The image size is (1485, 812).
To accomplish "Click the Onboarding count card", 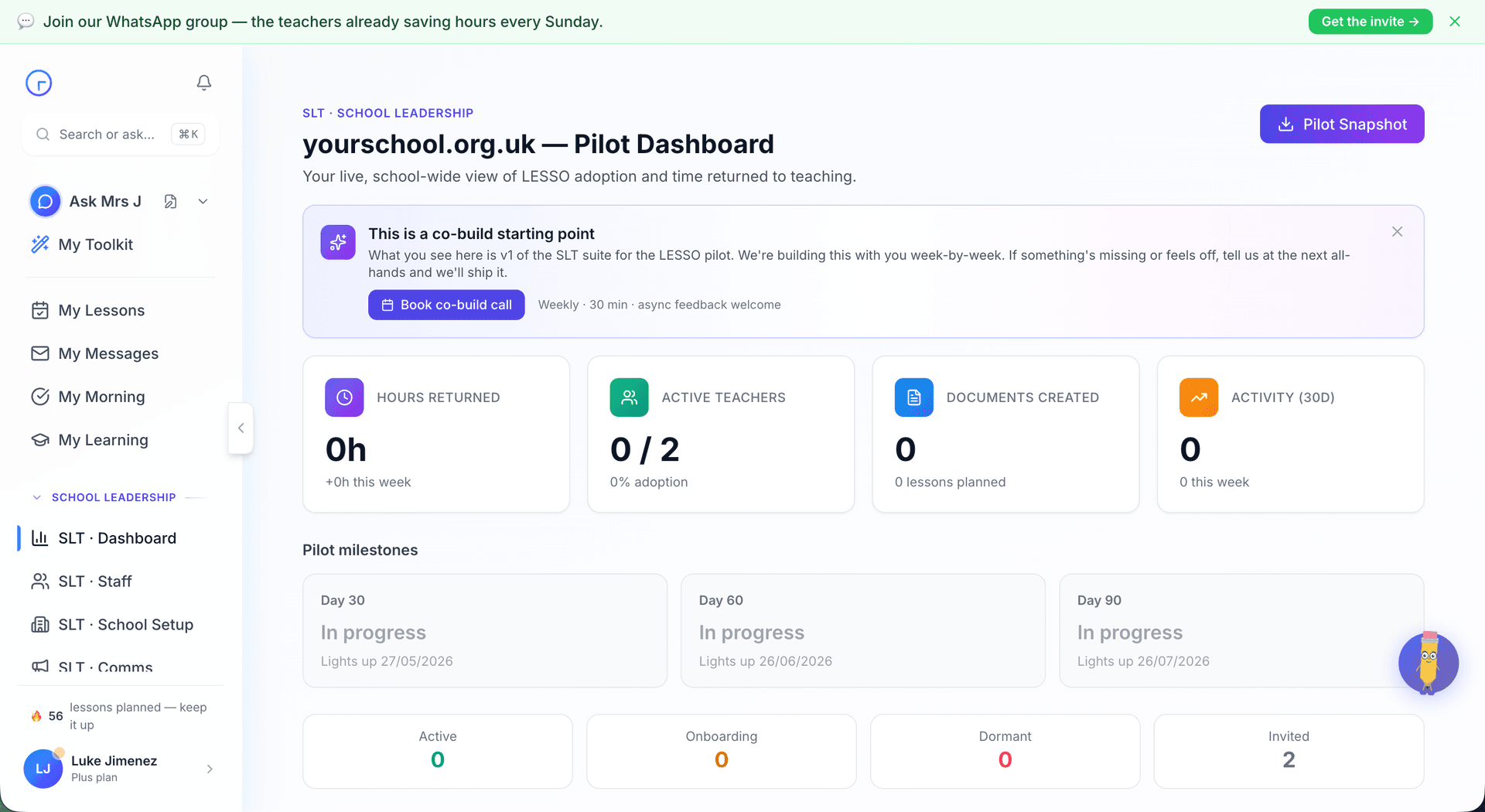I will tap(722, 751).
